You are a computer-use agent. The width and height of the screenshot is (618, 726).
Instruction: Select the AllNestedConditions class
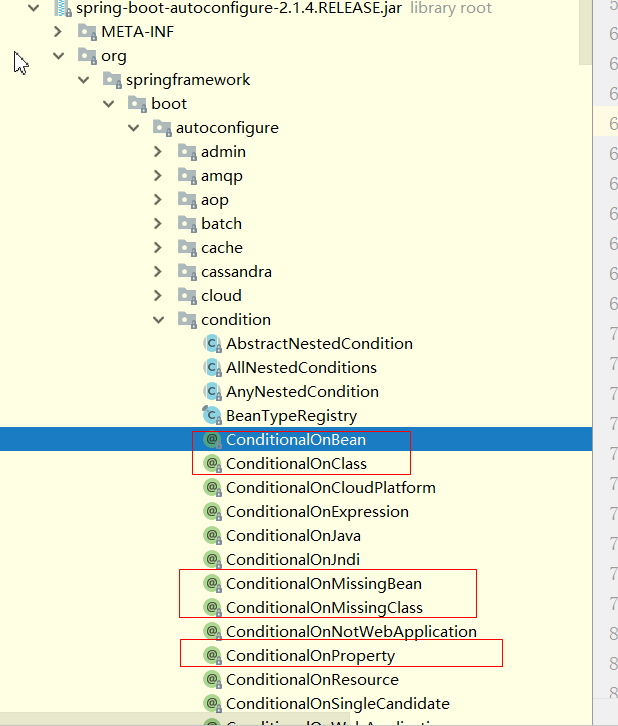(x=301, y=368)
